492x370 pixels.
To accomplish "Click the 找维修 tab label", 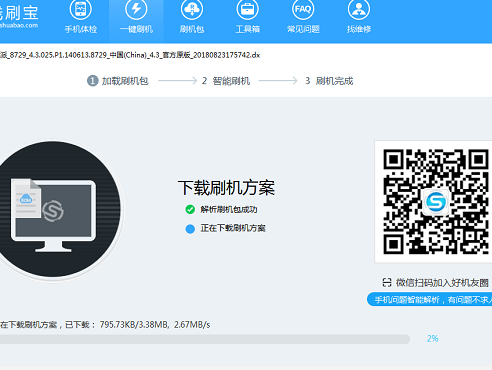I will click(359, 29).
